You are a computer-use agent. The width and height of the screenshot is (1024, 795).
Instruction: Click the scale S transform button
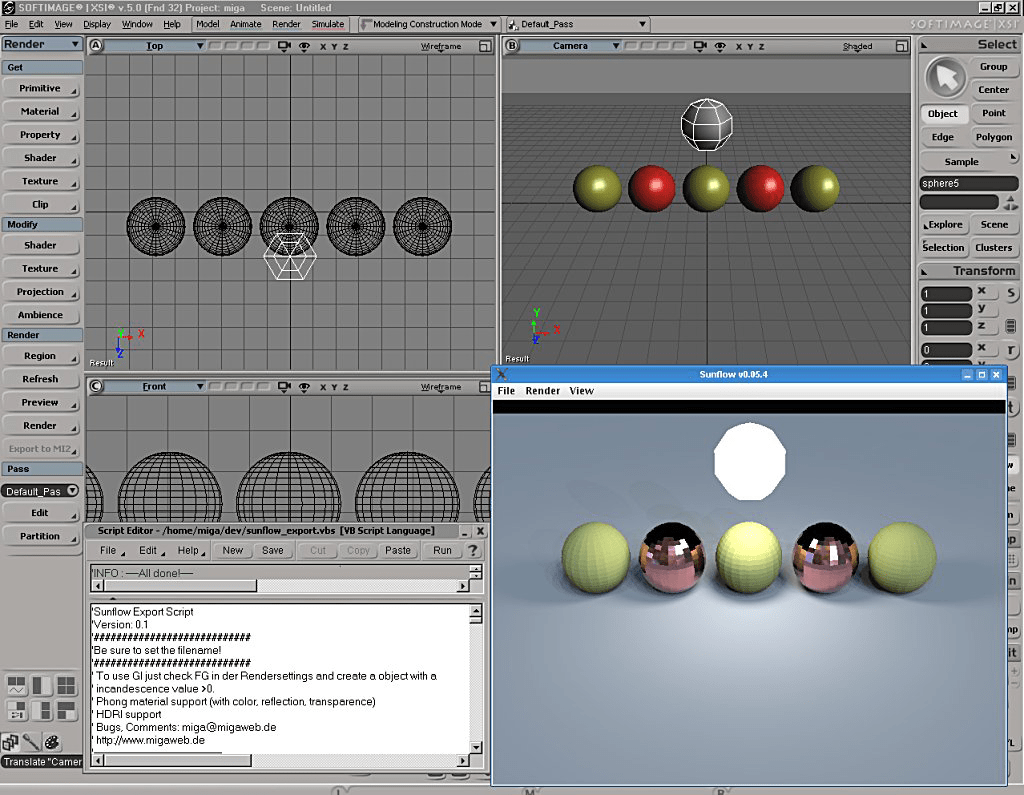(1011, 293)
